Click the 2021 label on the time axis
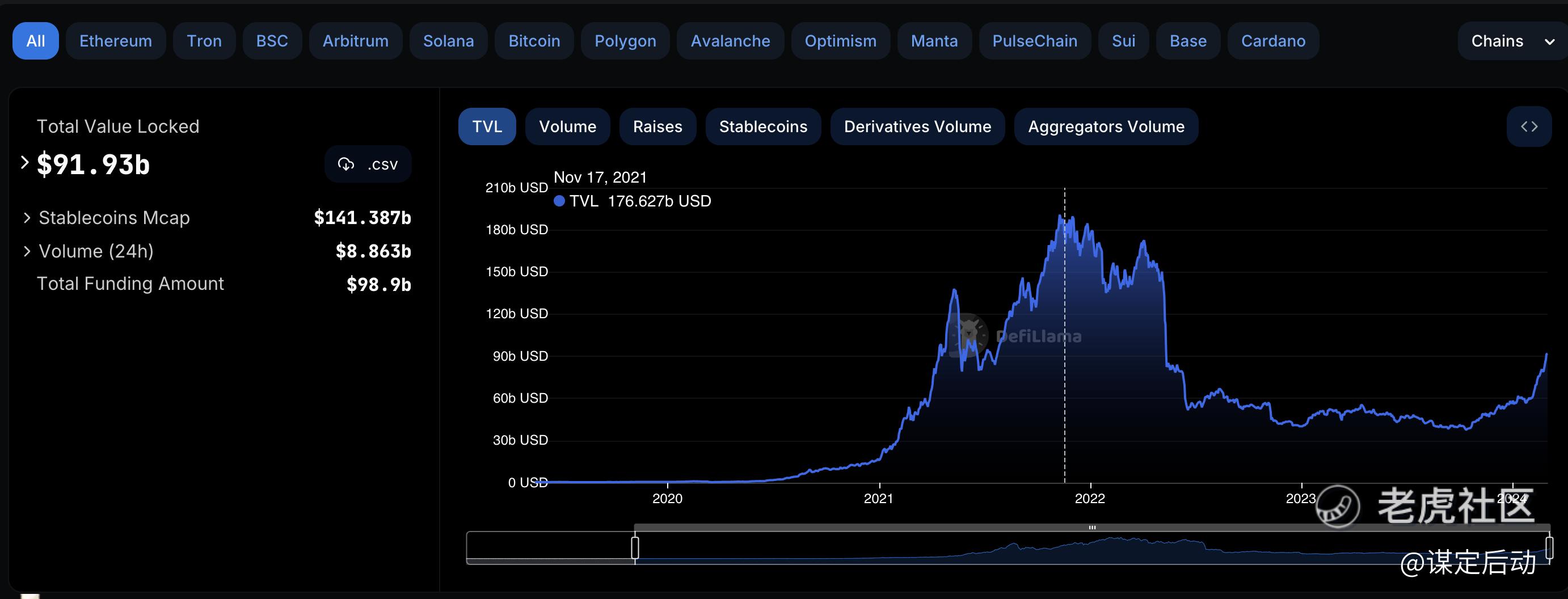Screen dimensions: 1568x599 point(878,499)
